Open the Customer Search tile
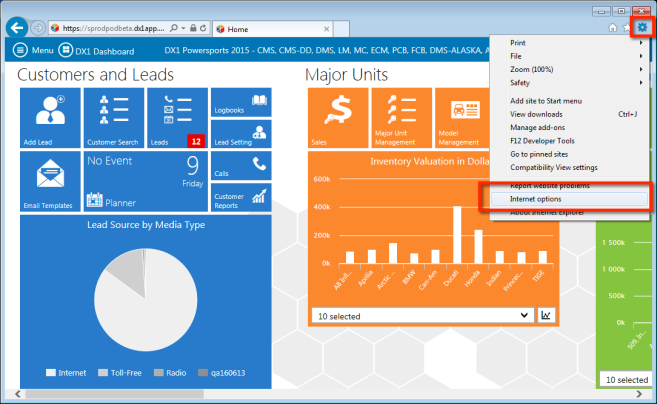Viewport: 657px width, 404px height. (x=114, y=118)
